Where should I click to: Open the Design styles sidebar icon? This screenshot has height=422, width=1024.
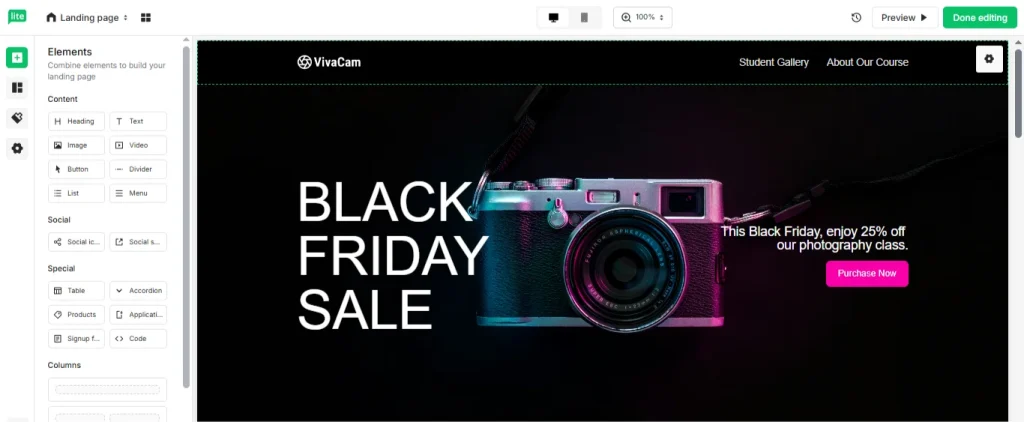point(17,118)
